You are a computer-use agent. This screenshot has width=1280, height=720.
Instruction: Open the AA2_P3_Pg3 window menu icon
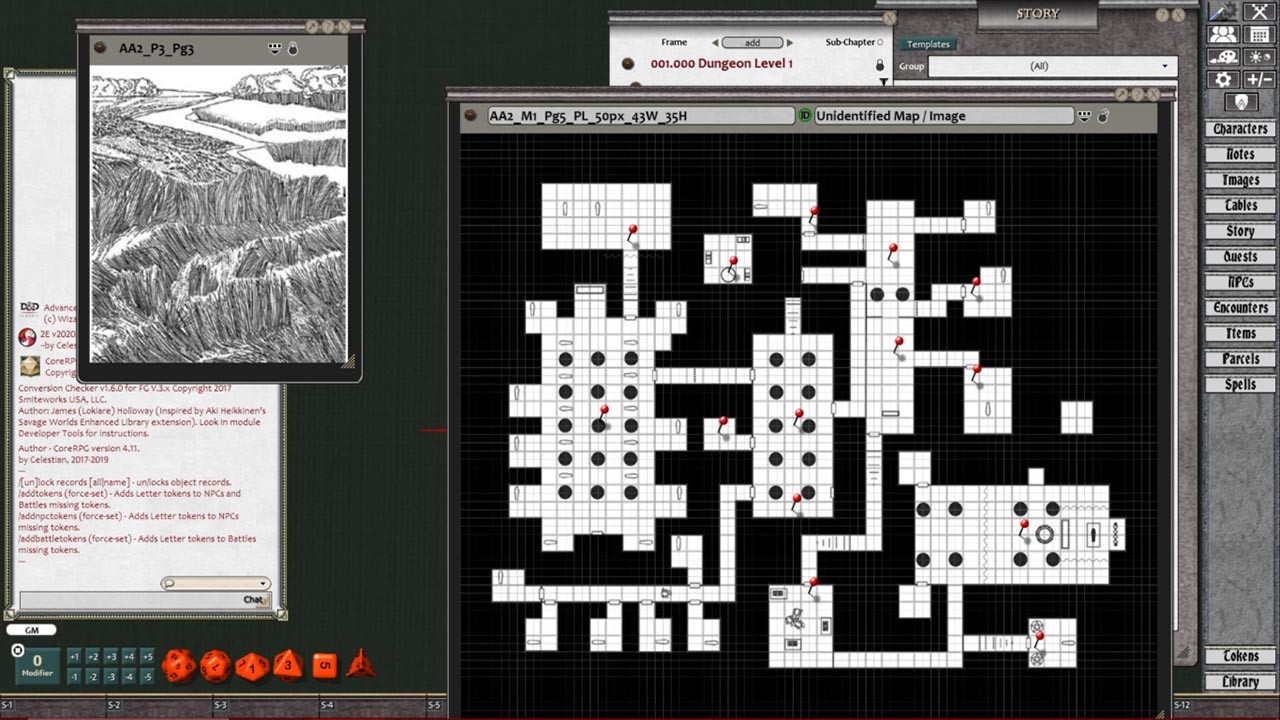[x=275, y=48]
